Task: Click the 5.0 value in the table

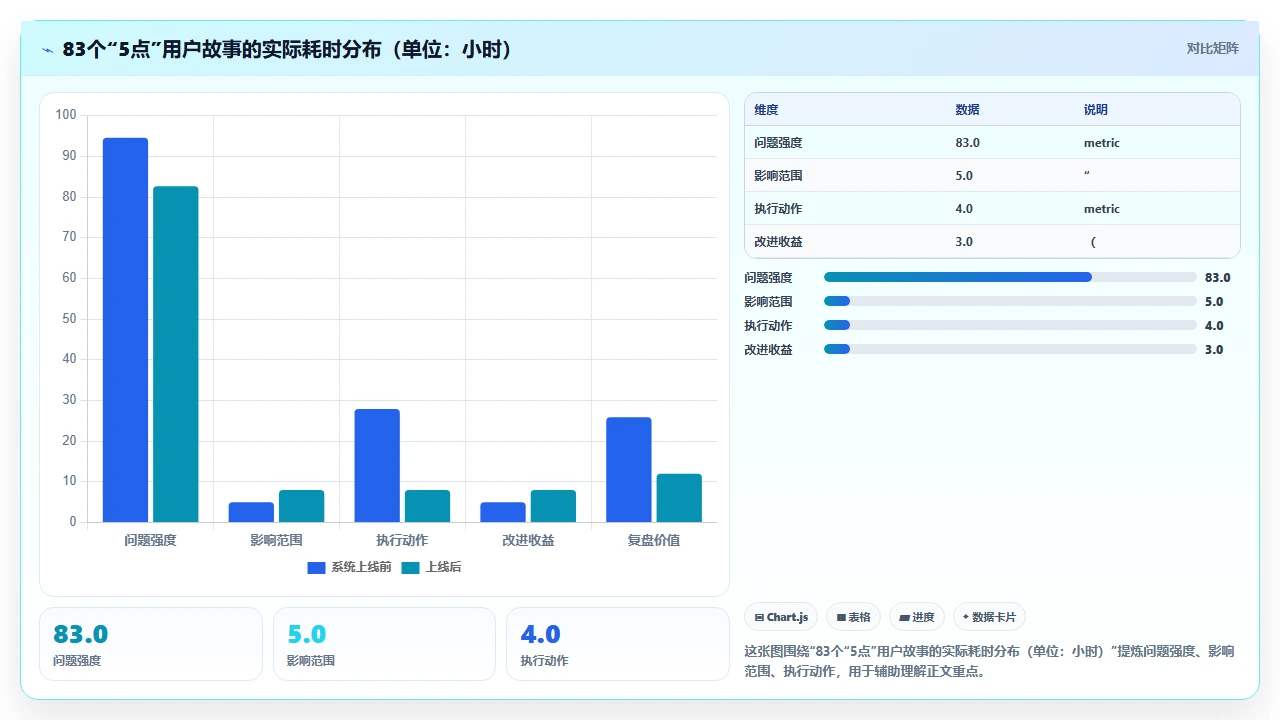Action: click(x=964, y=175)
